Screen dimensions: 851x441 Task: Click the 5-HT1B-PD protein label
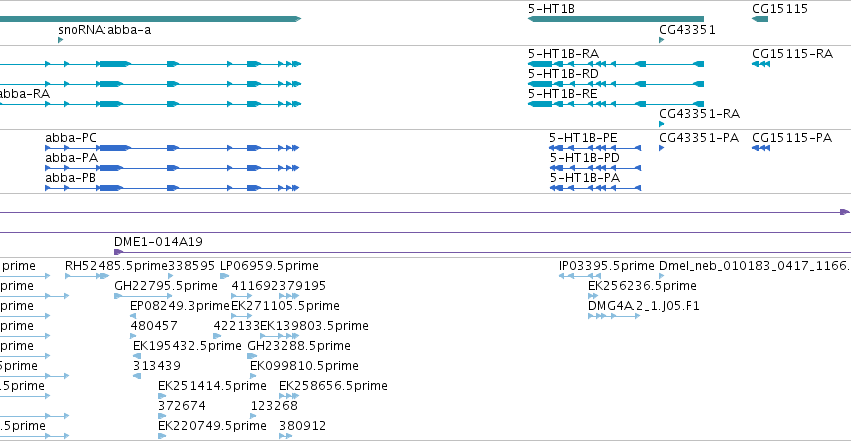[x=585, y=158]
